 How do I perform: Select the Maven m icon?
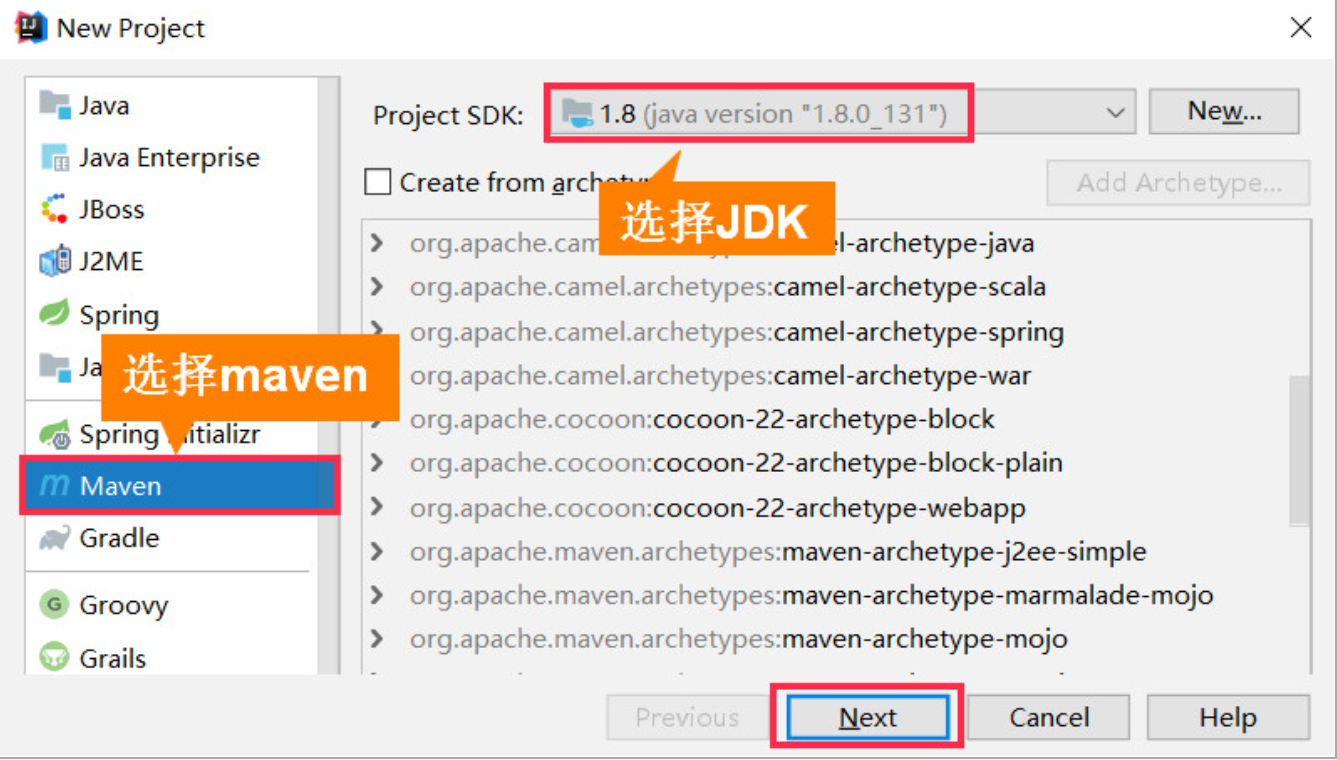pyautogui.click(x=54, y=486)
